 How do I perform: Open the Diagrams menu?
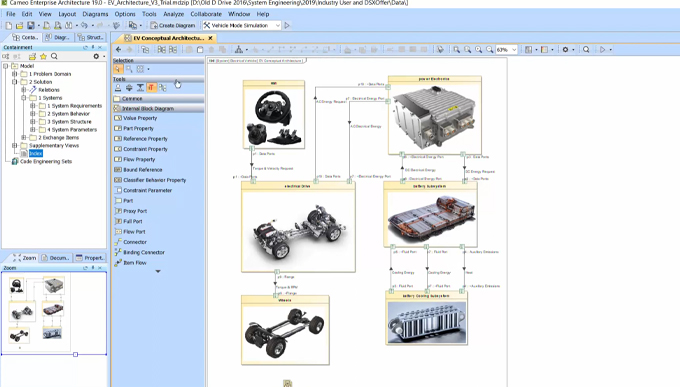tap(95, 14)
